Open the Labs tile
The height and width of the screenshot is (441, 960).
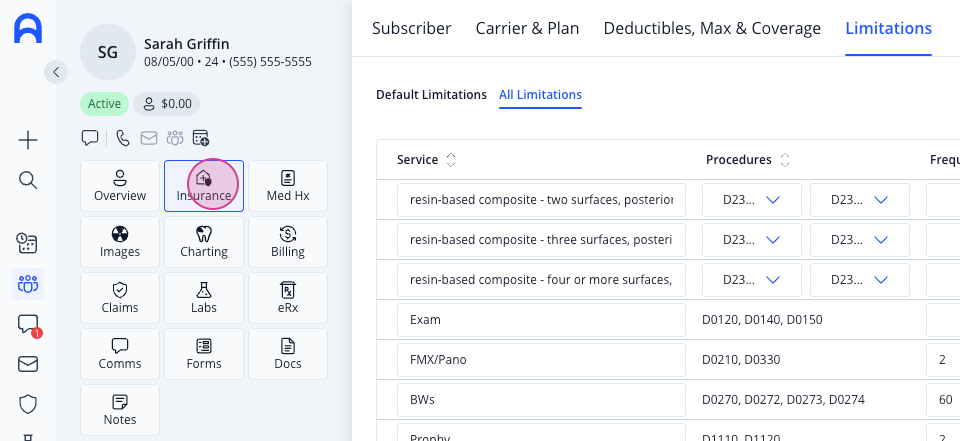point(204,298)
